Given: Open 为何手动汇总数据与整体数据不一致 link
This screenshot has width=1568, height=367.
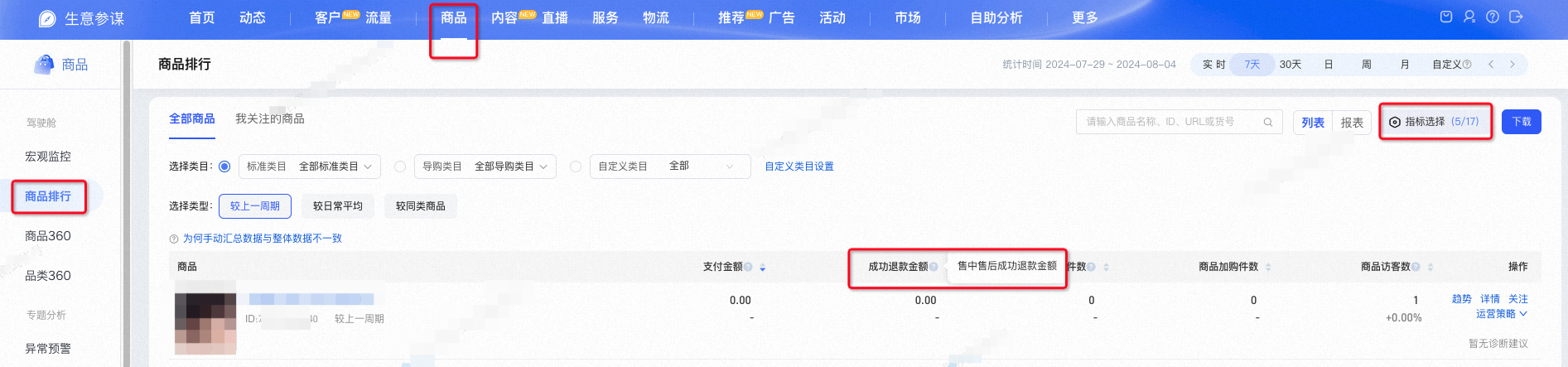Looking at the screenshot, I should [263, 239].
